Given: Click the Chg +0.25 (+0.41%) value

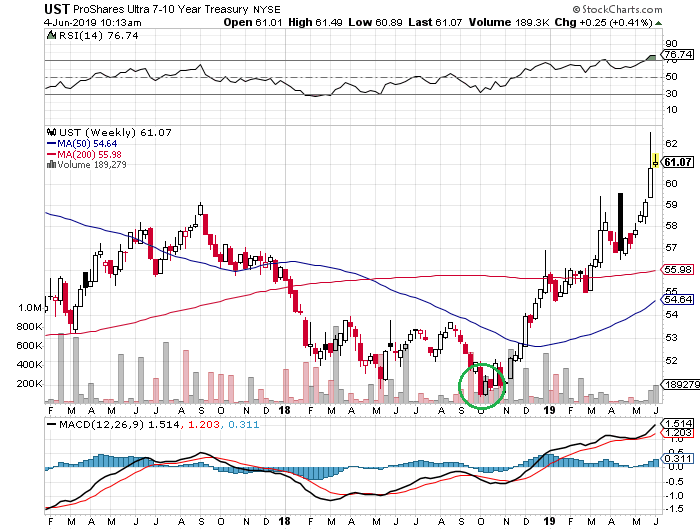Looking at the screenshot, I should [x=604, y=22].
